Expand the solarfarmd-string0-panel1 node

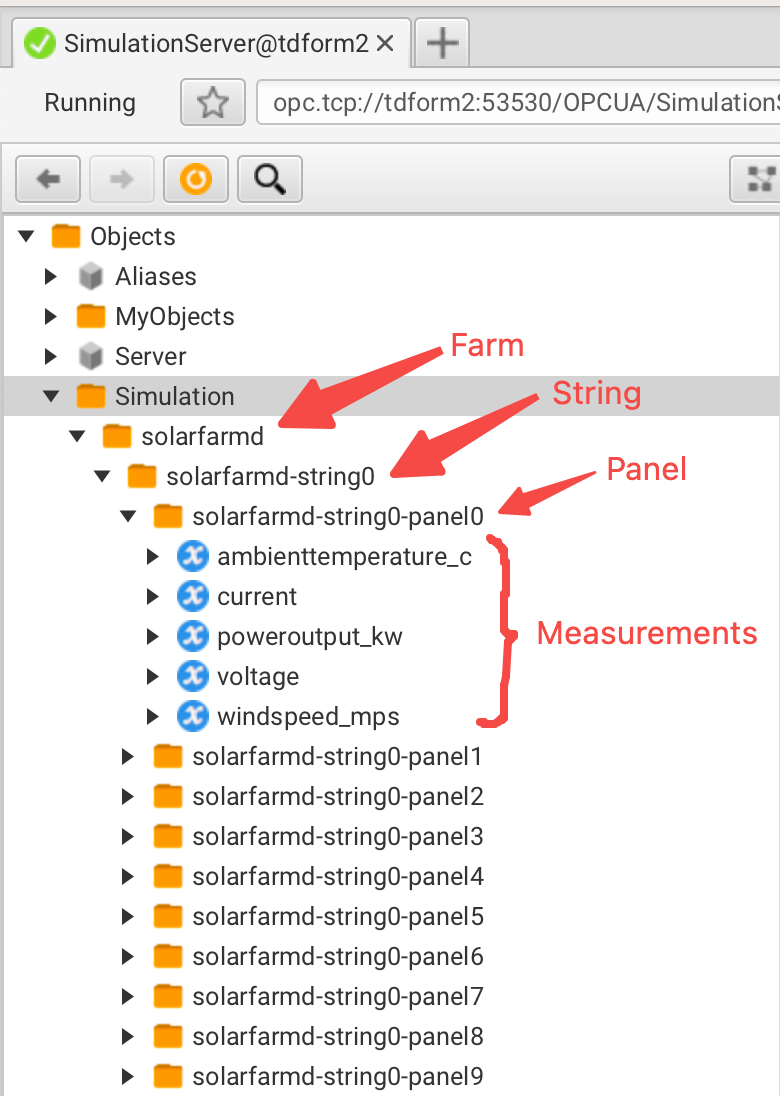pos(128,757)
